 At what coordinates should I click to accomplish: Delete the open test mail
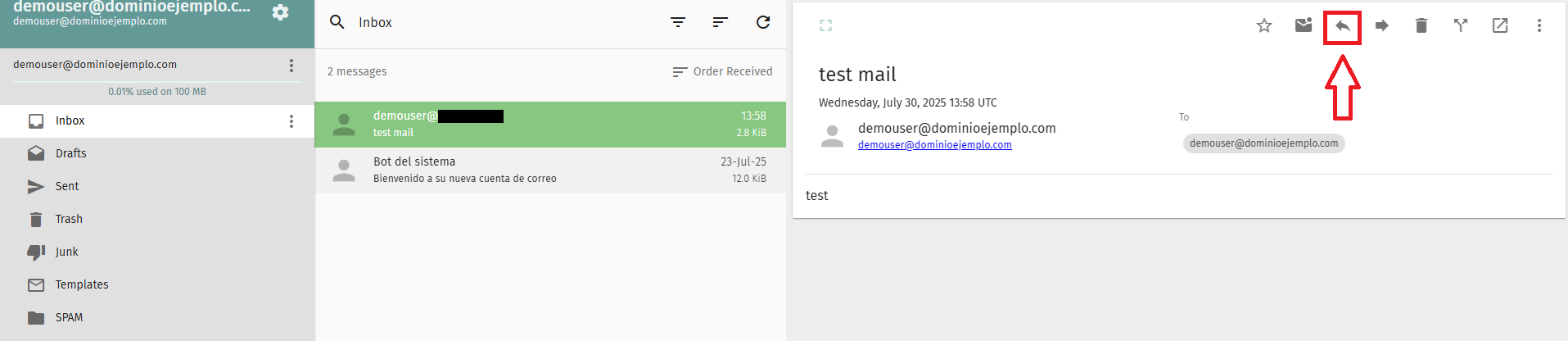[x=1421, y=25]
